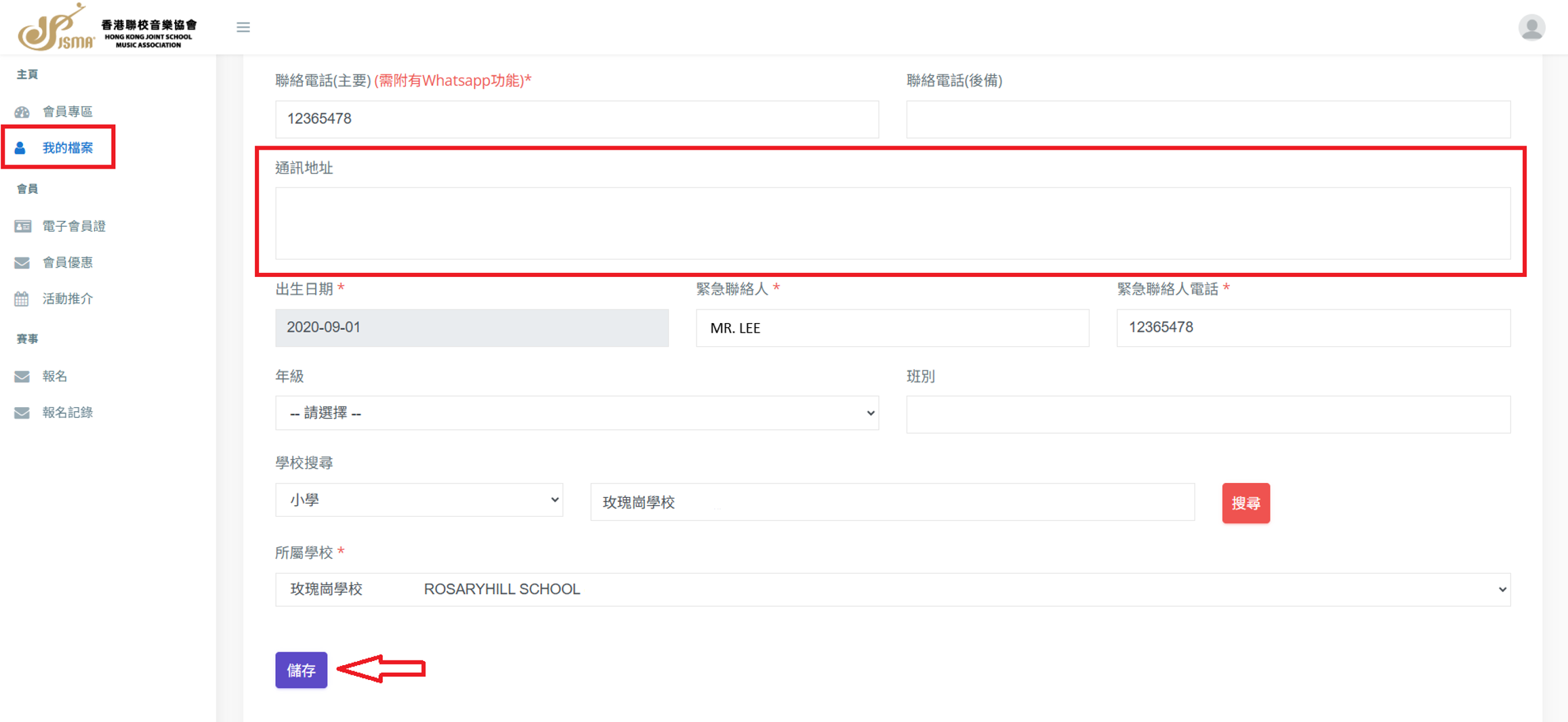Image resolution: width=1568 pixels, height=722 pixels.
Task: Click the 電子會員證 card icon
Action: (x=22, y=226)
